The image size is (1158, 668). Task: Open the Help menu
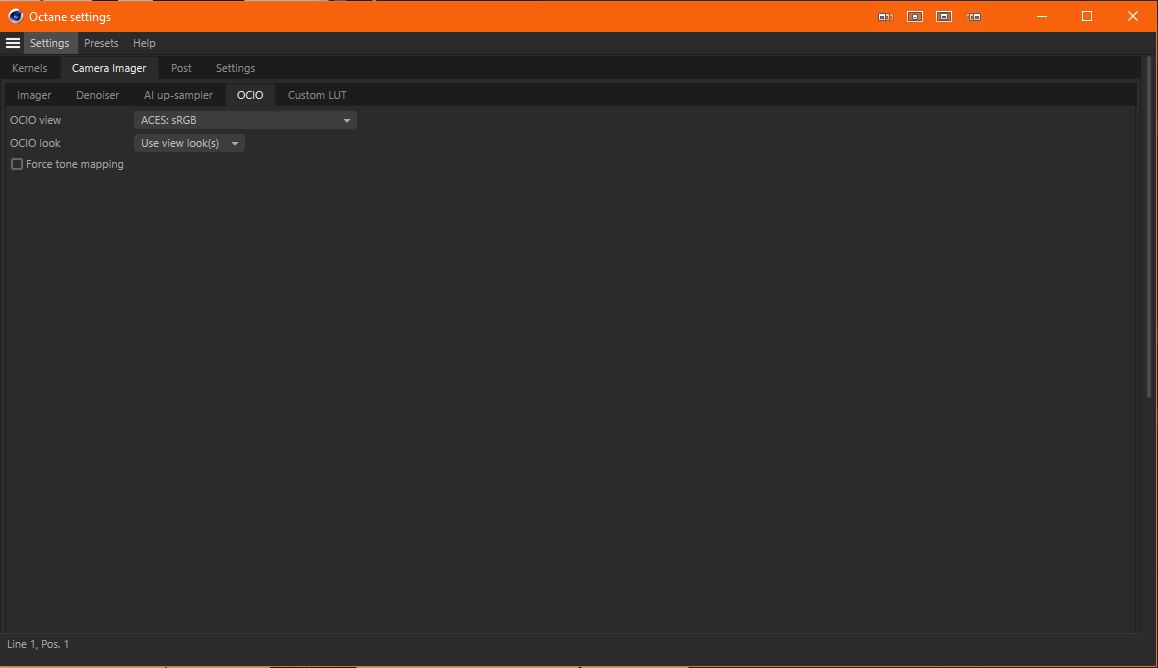point(144,43)
